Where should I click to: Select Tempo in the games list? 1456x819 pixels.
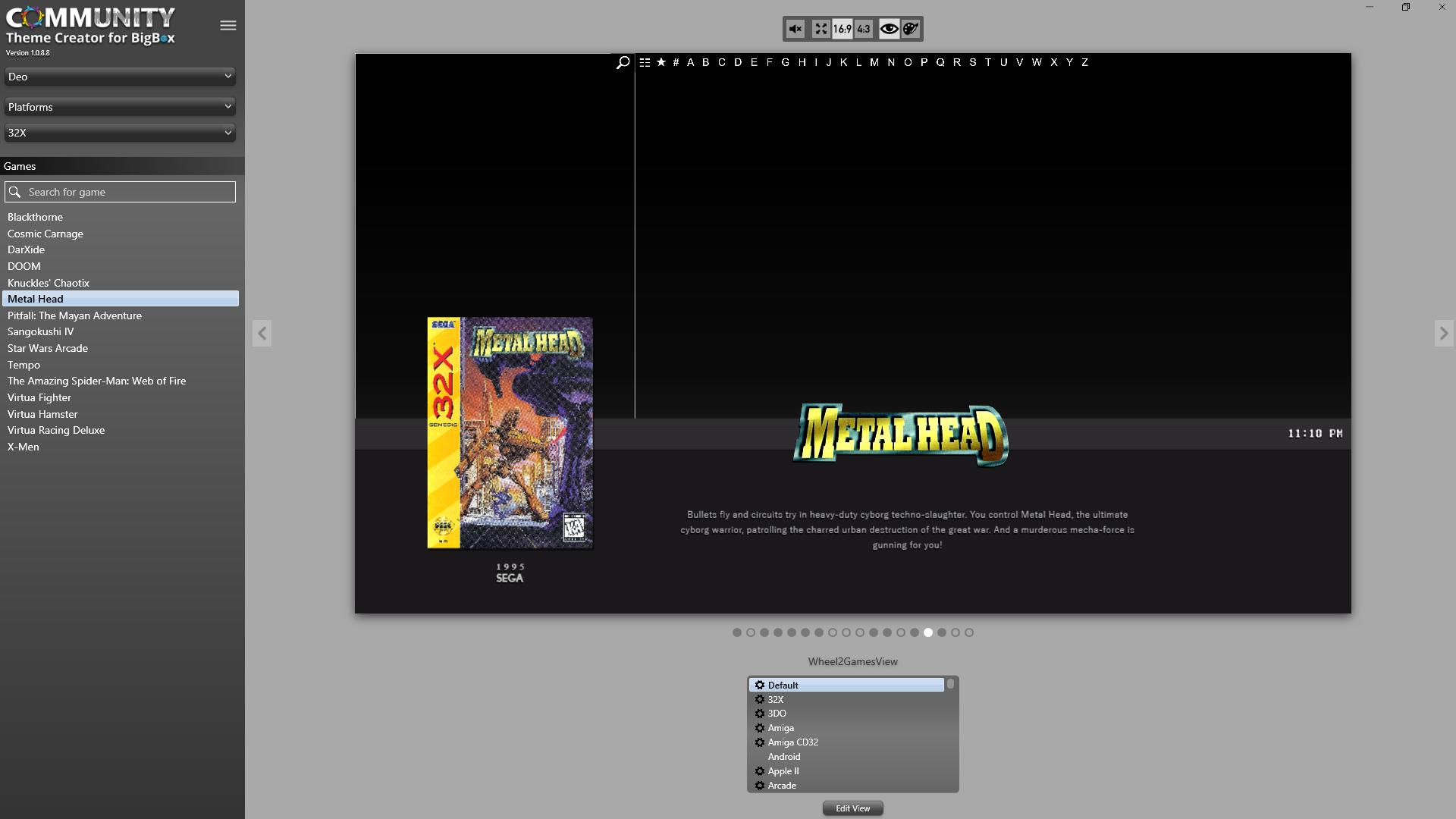click(x=120, y=365)
